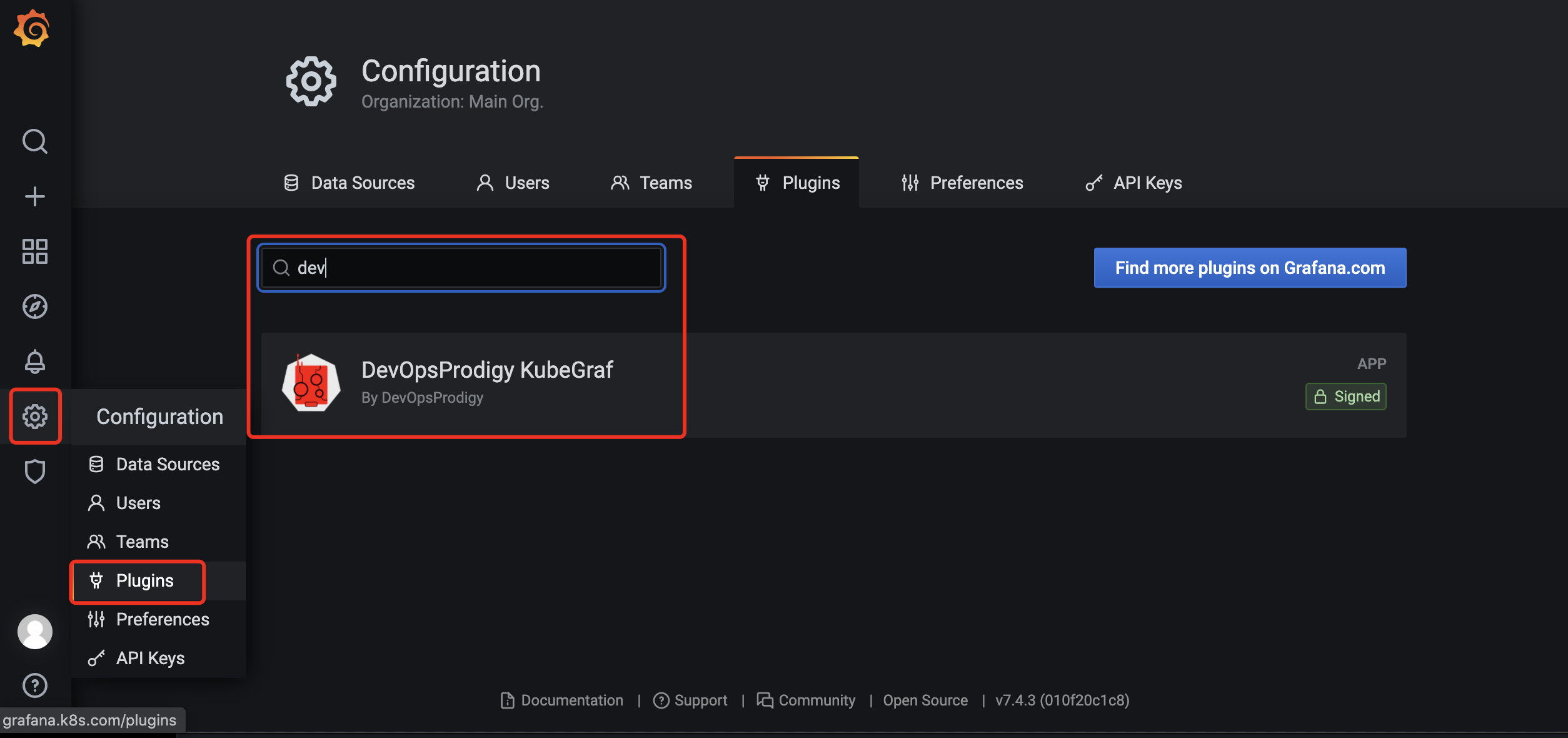The image size is (1568, 738).
Task: Click the DevOpsProdigy KubeGraf plugin logo
Action: (x=311, y=383)
